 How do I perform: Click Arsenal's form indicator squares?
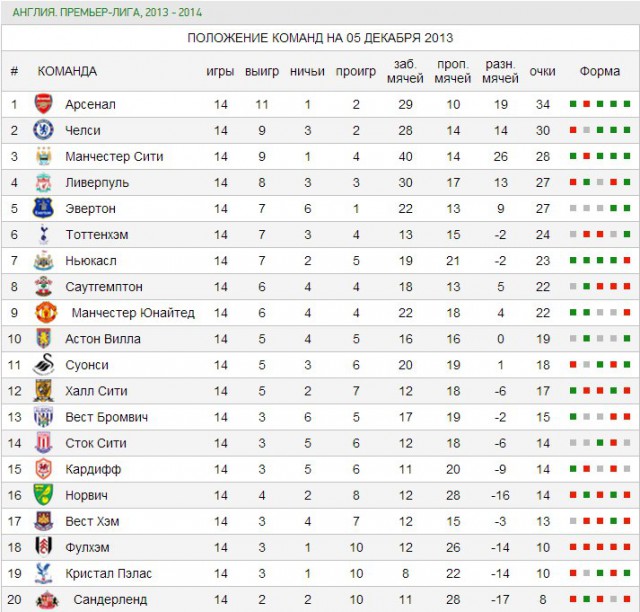pyautogui.click(x=599, y=104)
